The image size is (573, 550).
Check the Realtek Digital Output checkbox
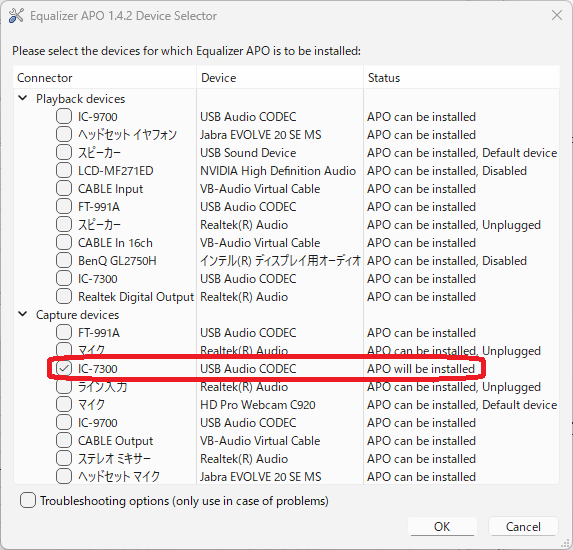click(x=64, y=296)
